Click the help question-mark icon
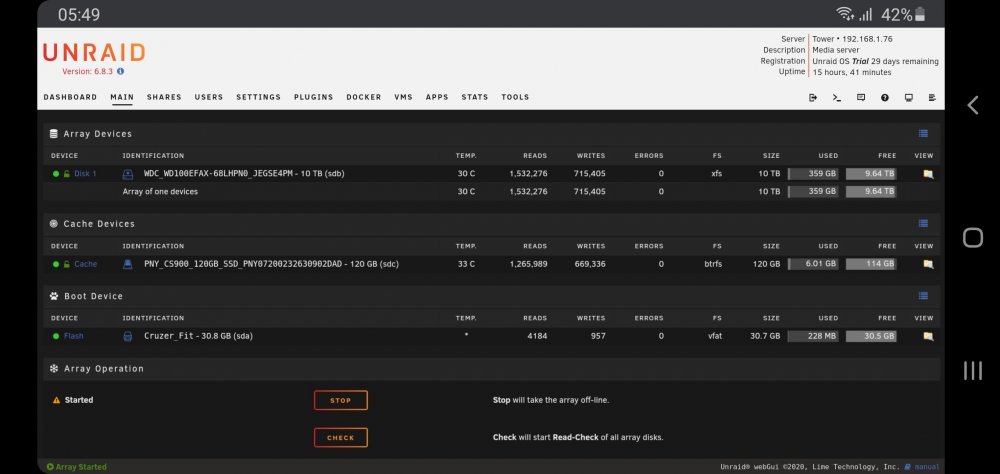1000x474 pixels. [x=885, y=98]
